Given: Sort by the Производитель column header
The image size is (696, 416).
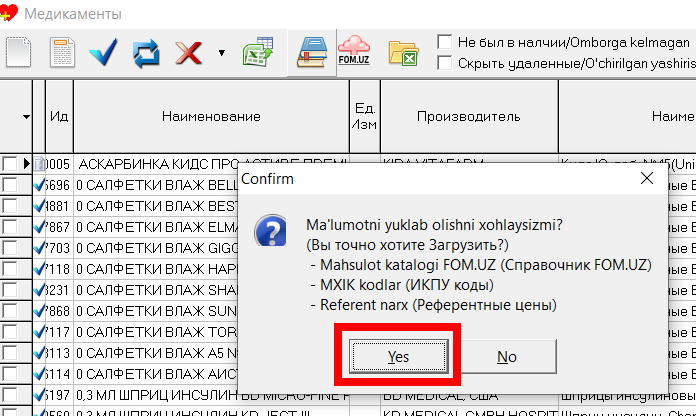Looking at the screenshot, I should click(469, 116).
